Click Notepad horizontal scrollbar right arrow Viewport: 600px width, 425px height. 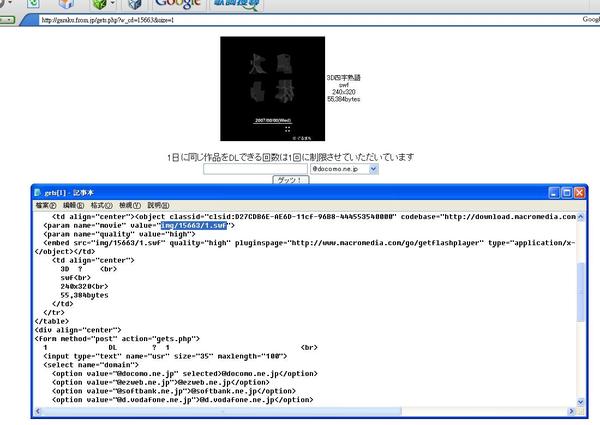(x=571, y=411)
